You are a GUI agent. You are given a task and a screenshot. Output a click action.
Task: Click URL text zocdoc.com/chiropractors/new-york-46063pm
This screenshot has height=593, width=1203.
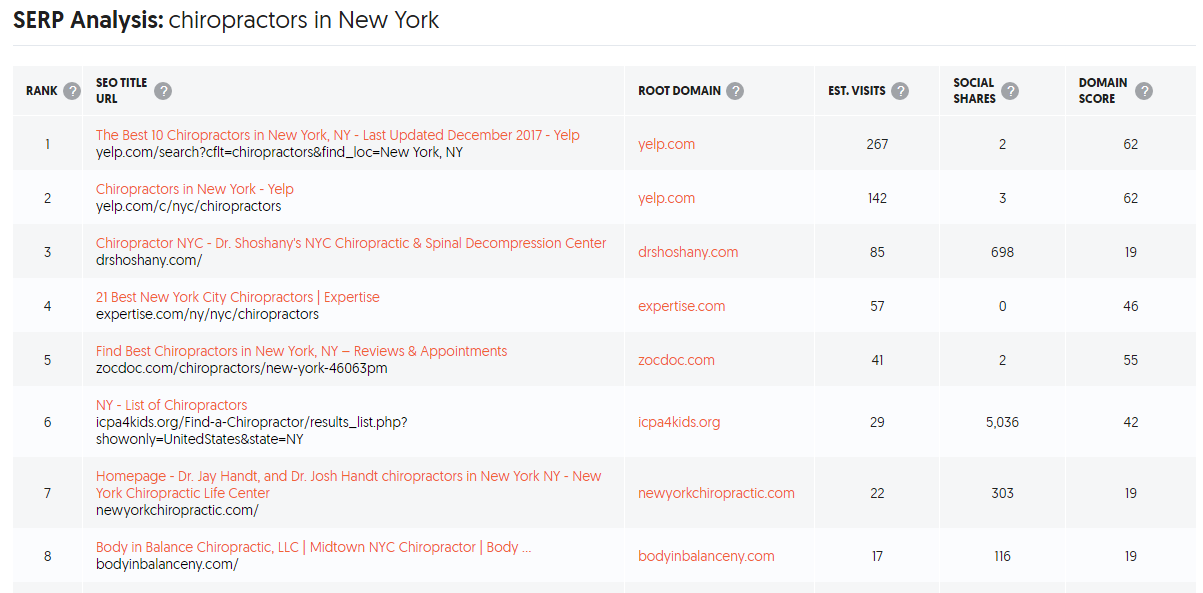pyautogui.click(x=242, y=368)
